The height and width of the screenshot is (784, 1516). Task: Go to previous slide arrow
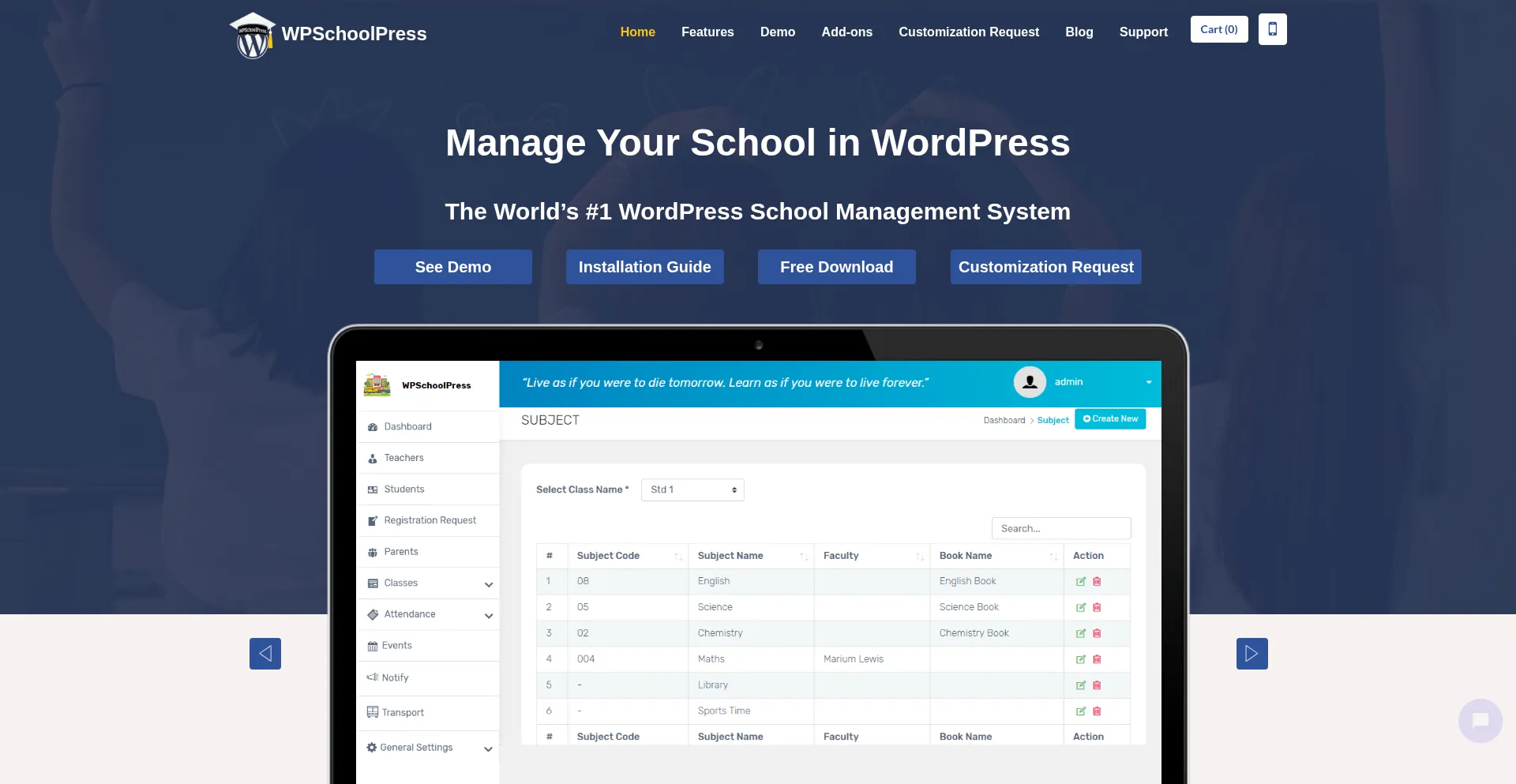click(265, 654)
